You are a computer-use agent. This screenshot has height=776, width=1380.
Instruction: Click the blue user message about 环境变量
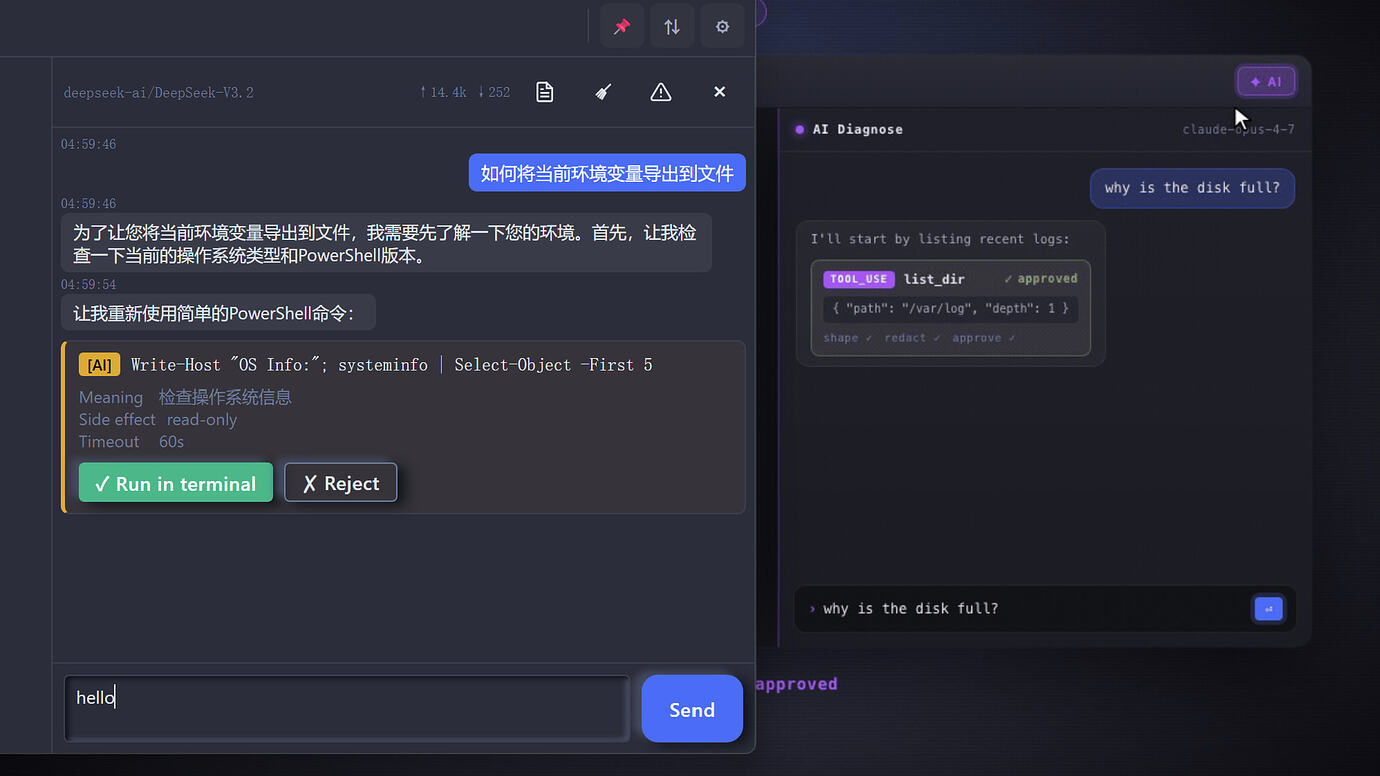click(607, 173)
